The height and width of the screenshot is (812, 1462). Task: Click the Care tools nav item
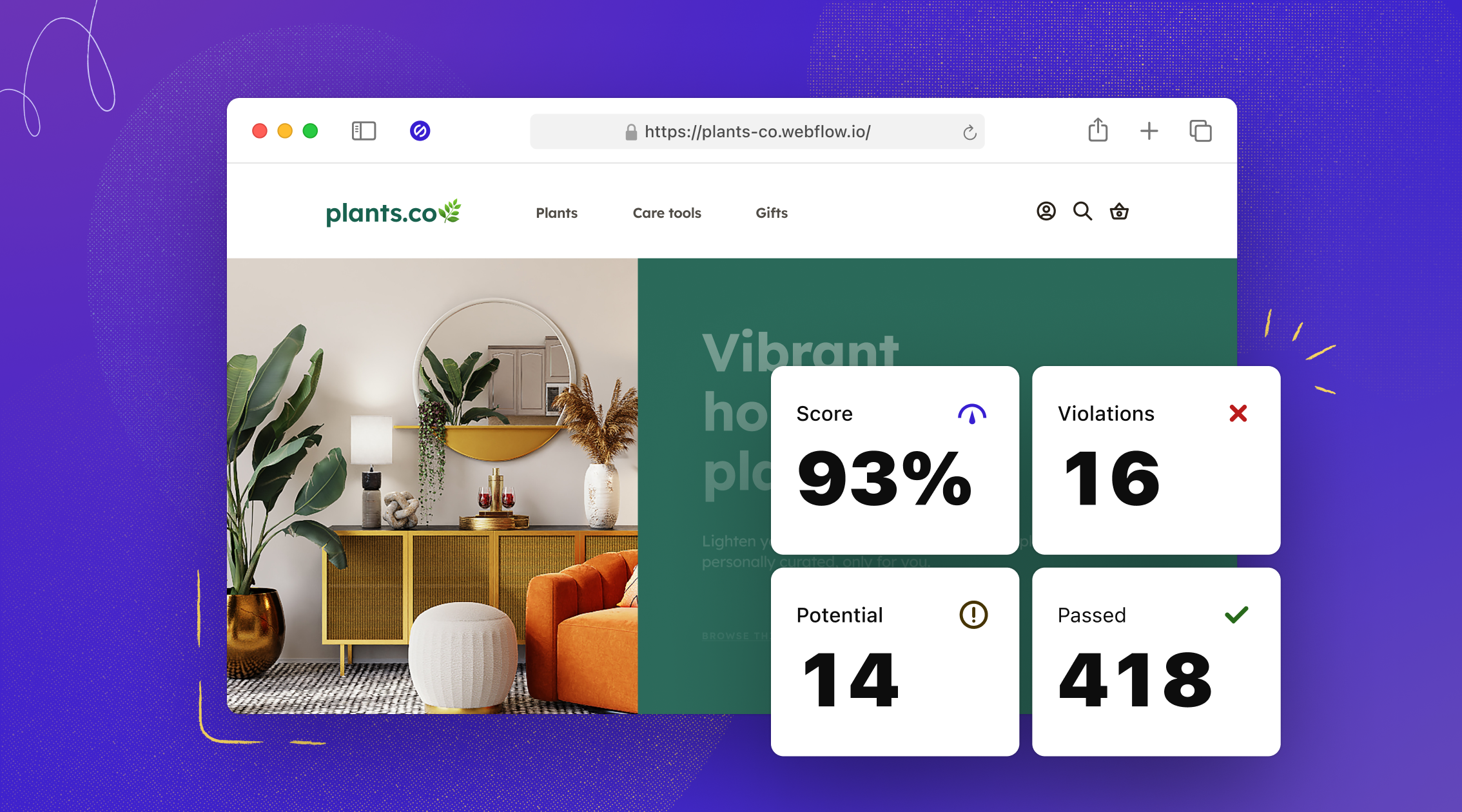(667, 212)
